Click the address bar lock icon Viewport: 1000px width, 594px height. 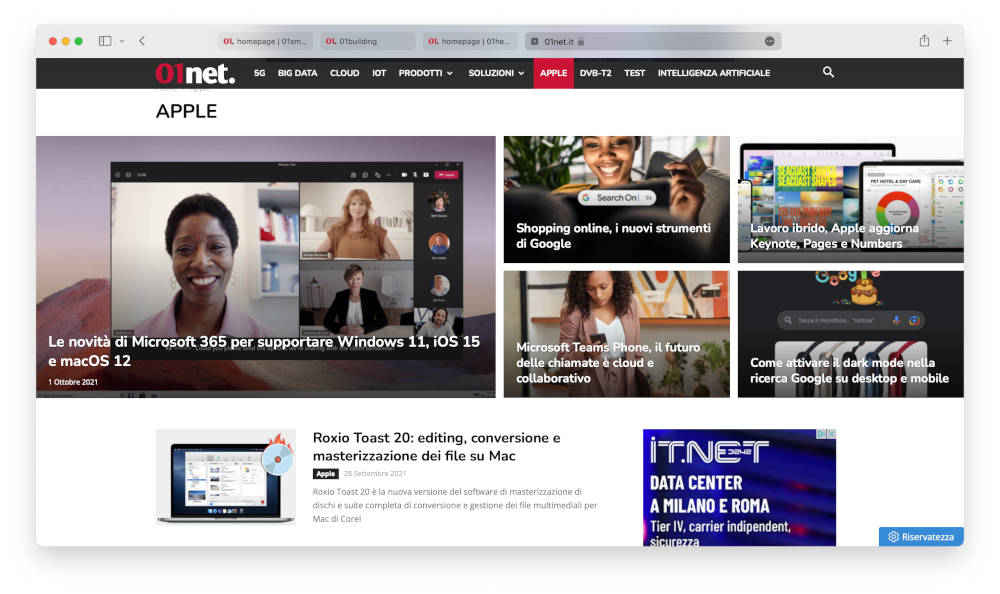(581, 41)
